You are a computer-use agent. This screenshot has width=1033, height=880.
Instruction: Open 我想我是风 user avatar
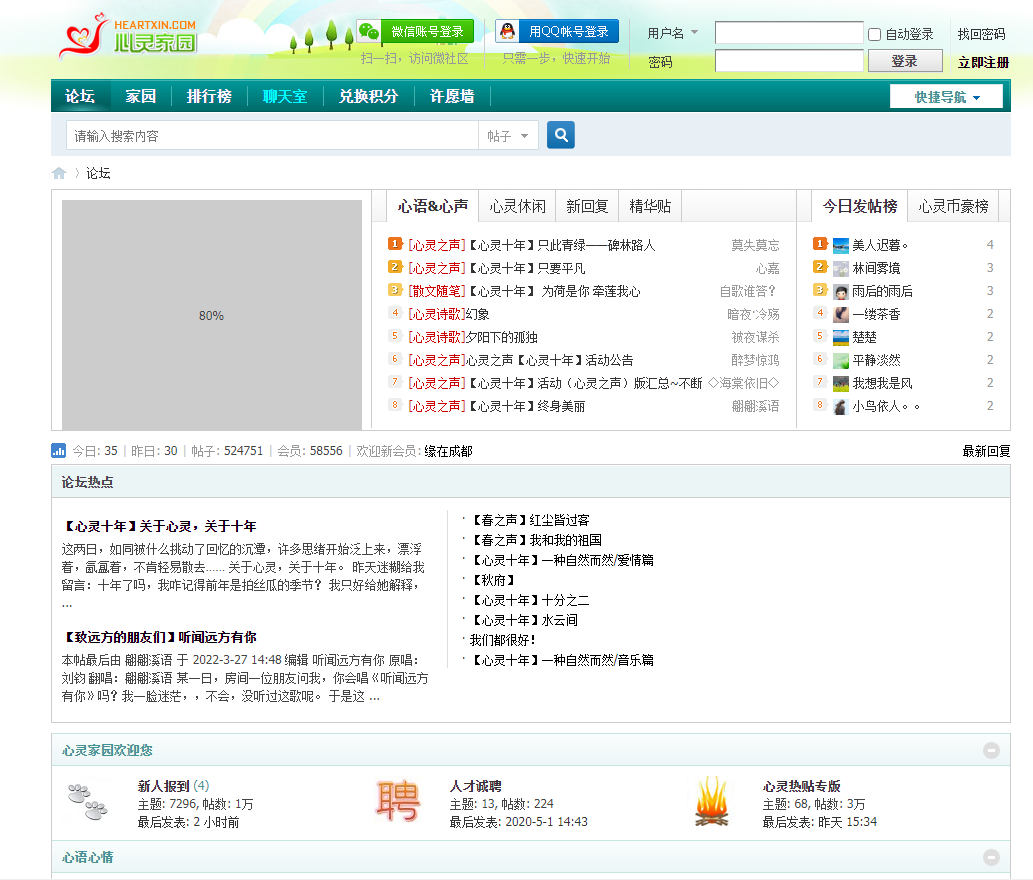point(841,384)
